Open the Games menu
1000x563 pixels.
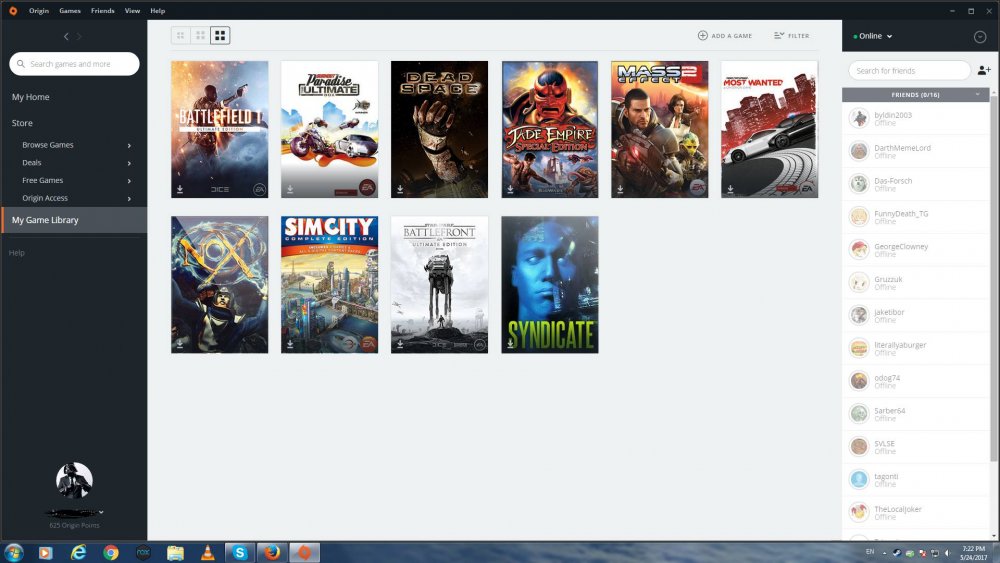pyautogui.click(x=70, y=11)
